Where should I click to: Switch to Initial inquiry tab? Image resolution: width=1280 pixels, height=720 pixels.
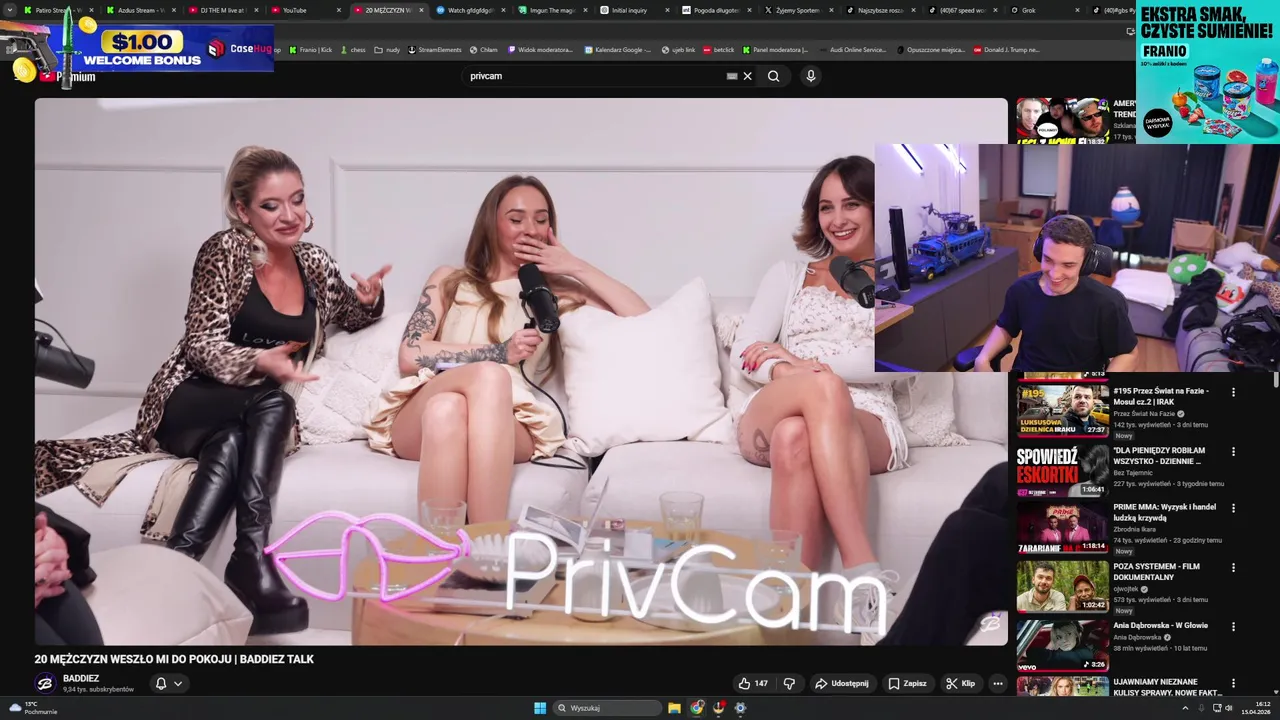pos(633,10)
